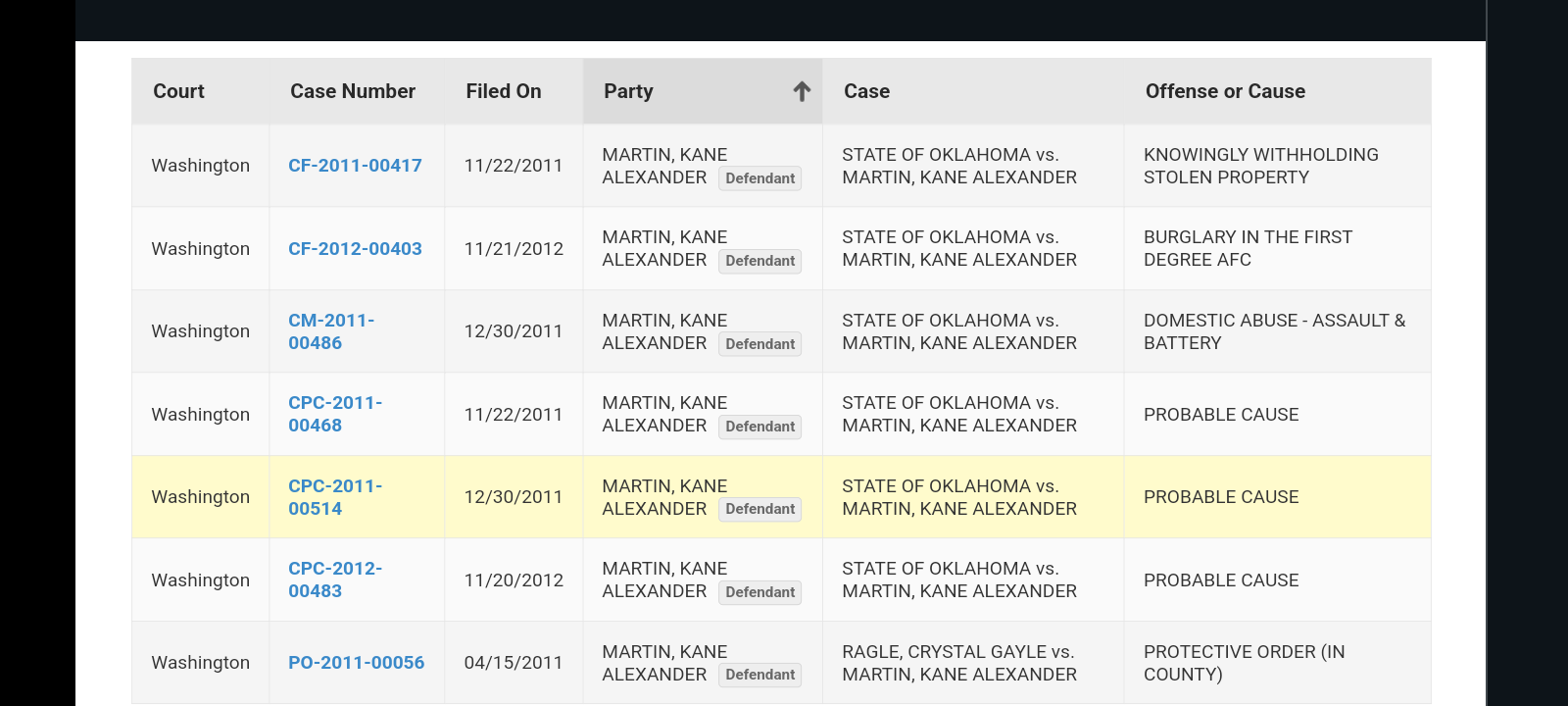This screenshot has width=1568, height=706.
Task: Click Defendant badge in PO-2011-00056 row
Action: [x=760, y=675]
